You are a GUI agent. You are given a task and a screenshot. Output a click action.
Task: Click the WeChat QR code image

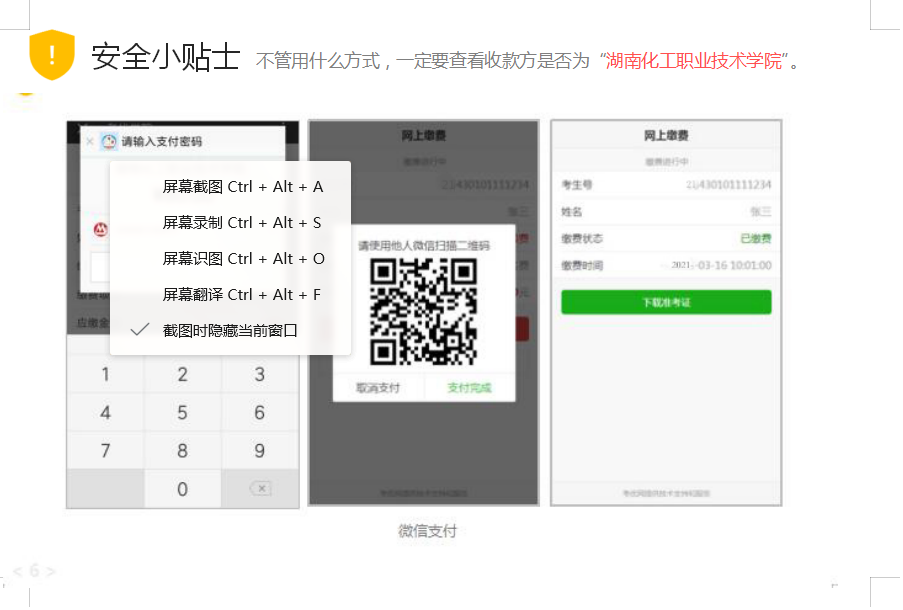[x=422, y=312]
